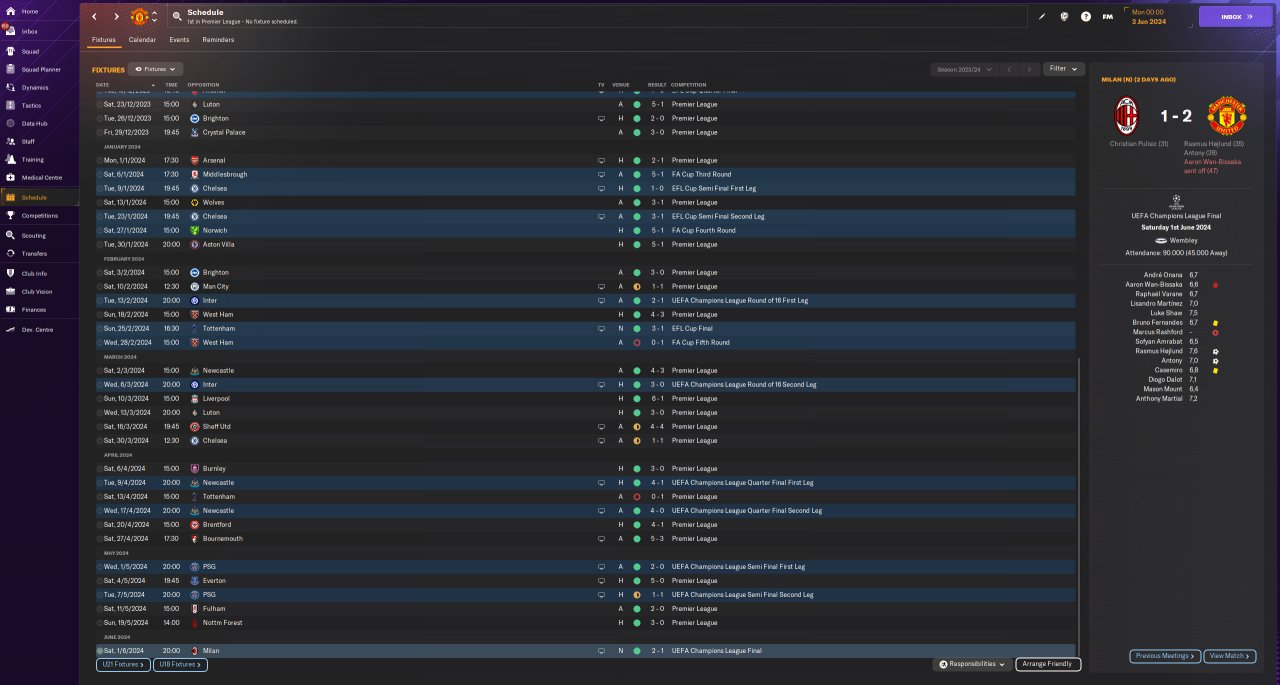Tick checkbox for Middlesbrough FA Cup fixture
Image resolution: width=1280 pixels, height=685 pixels.
click(100, 174)
